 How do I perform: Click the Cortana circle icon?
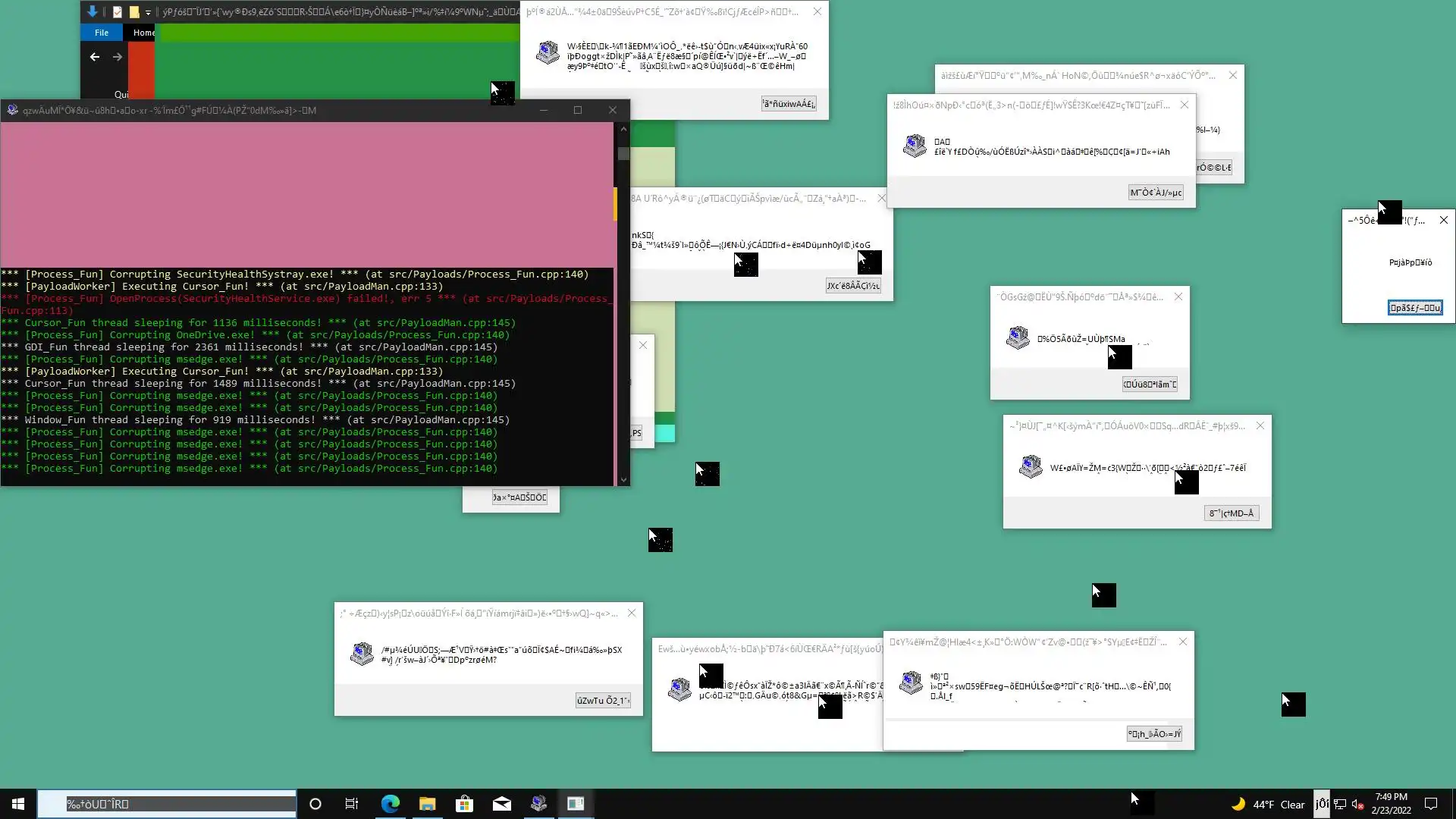[x=315, y=804]
